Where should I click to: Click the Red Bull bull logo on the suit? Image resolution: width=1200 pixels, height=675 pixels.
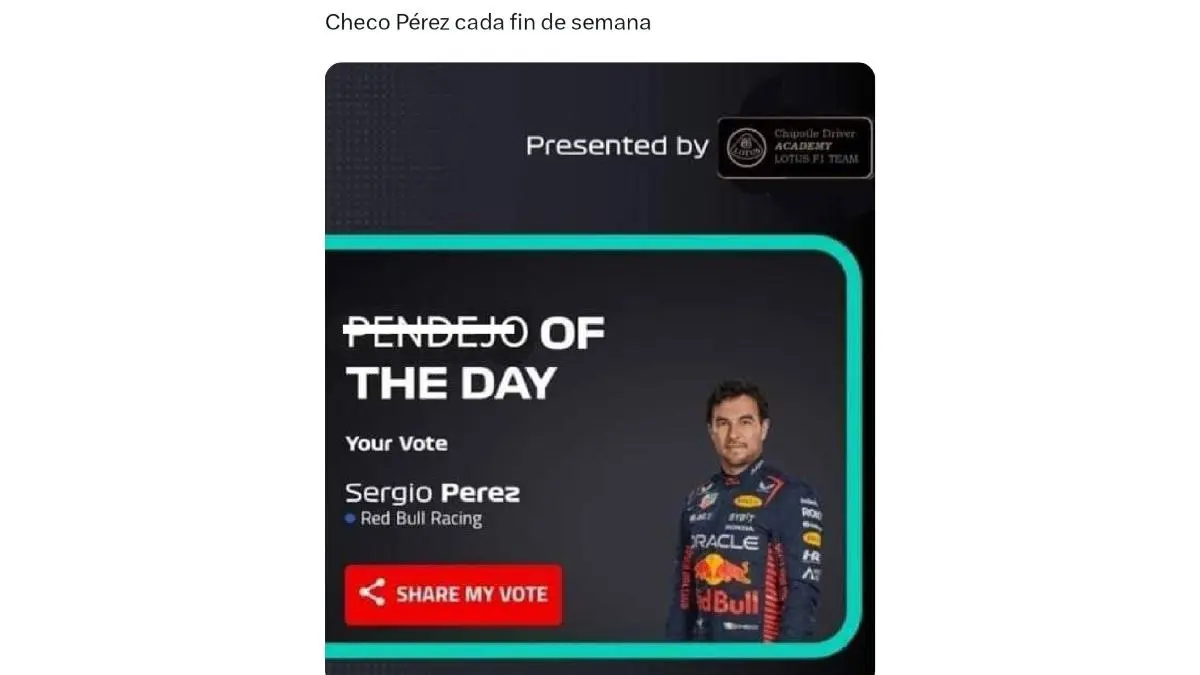[723, 570]
